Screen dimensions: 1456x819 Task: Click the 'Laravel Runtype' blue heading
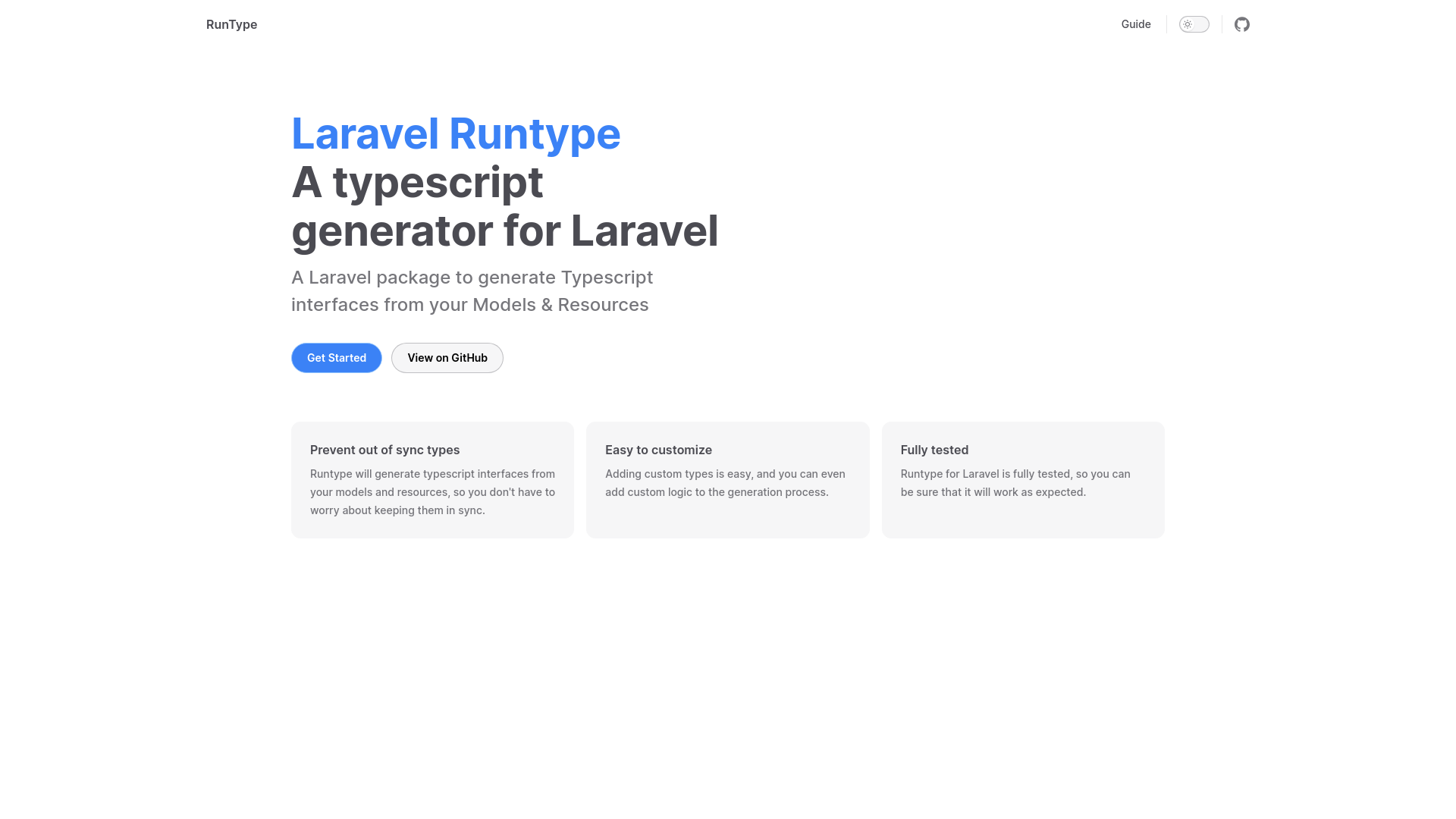click(x=456, y=133)
